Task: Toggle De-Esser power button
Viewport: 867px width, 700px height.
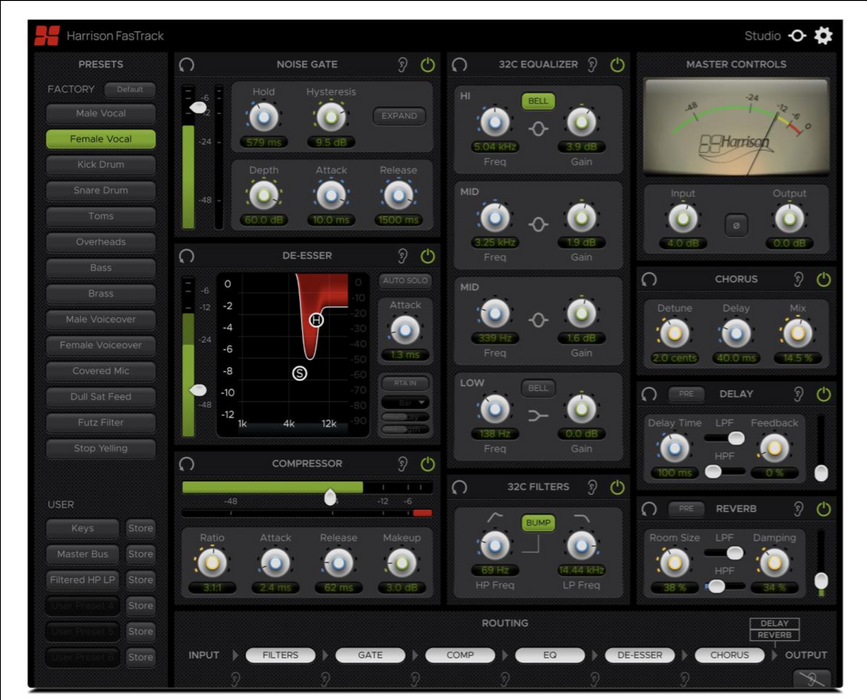Action: [427, 256]
